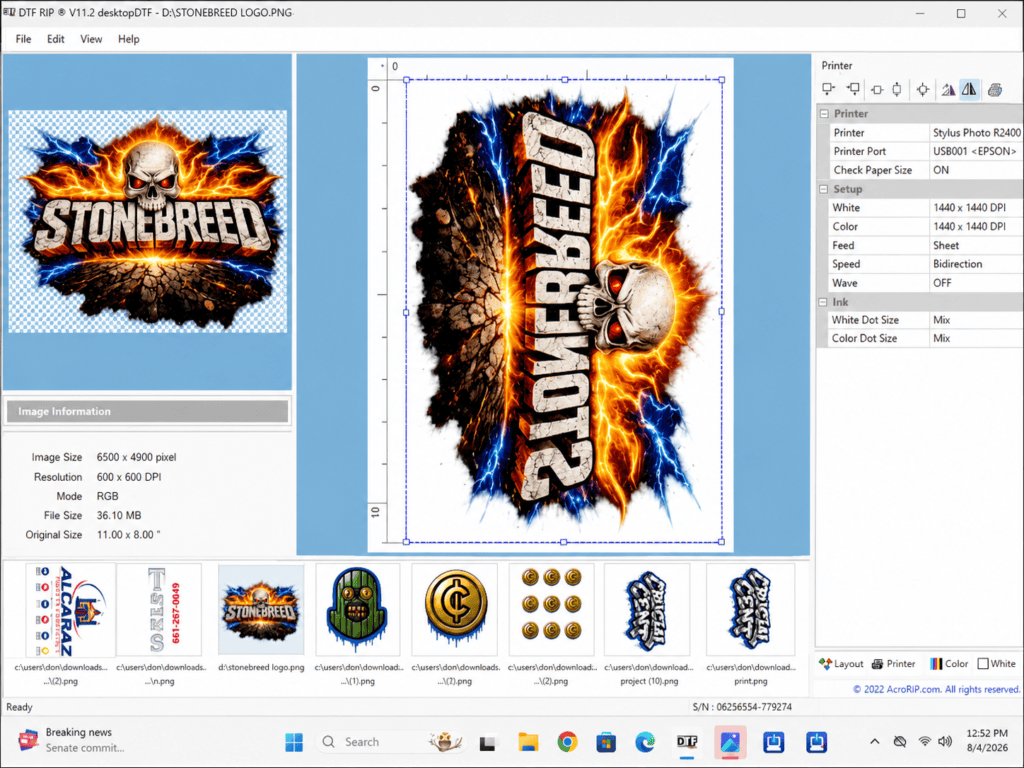
Task: Open the Windows Start menu
Action: 294,742
